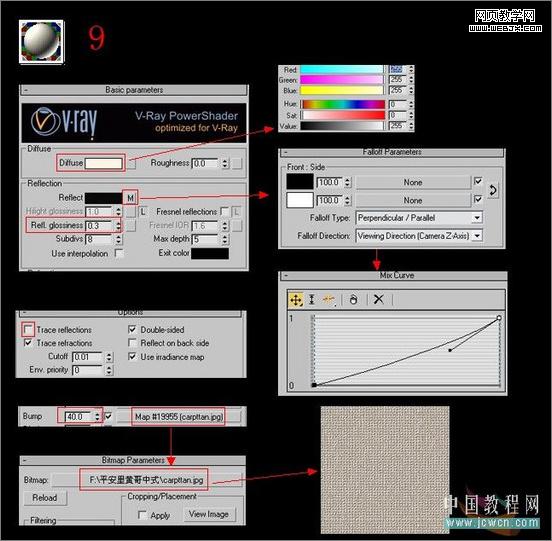Click the Refl. glossiness spinner arrows
The height and width of the screenshot is (541, 552).
pyautogui.click(x=118, y=226)
